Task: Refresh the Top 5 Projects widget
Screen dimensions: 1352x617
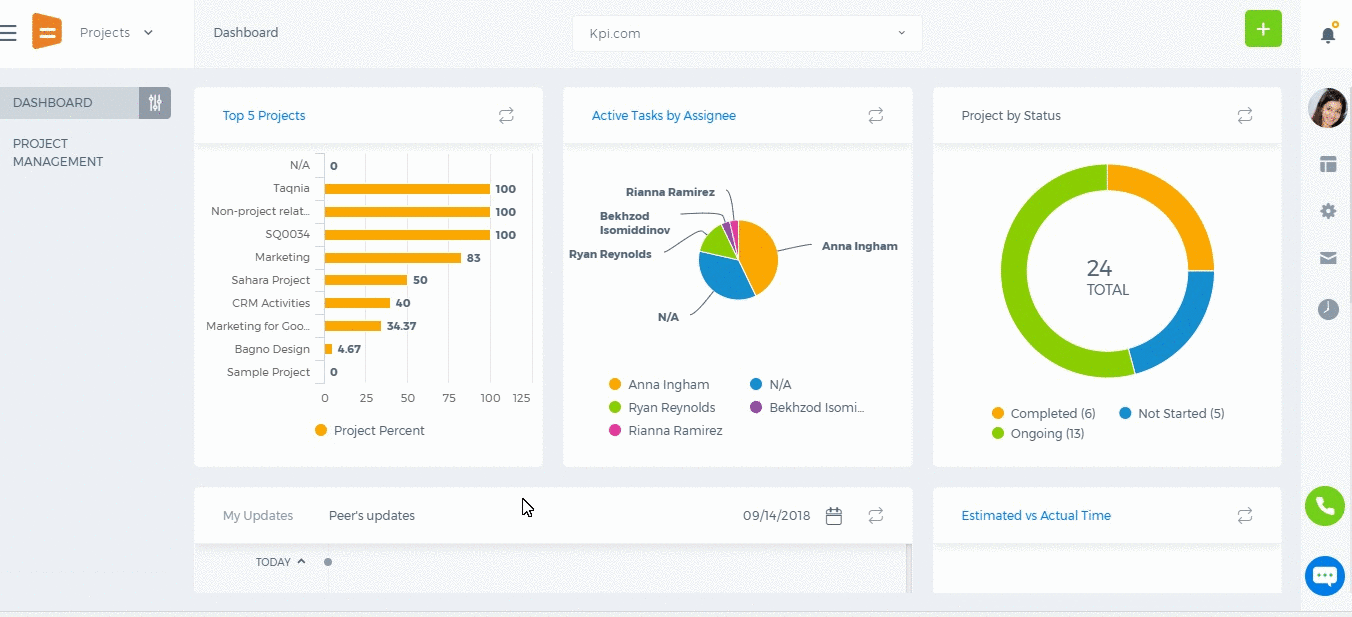Action: point(506,116)
